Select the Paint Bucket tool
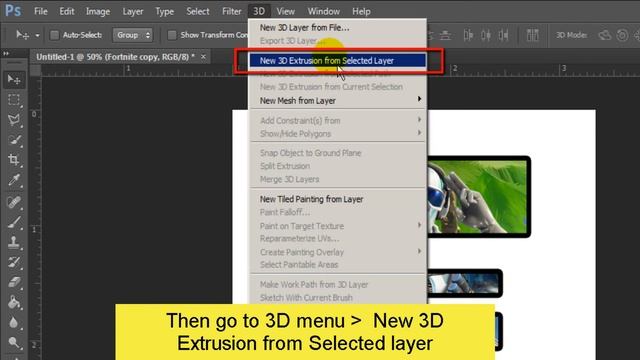This screenshot has height=360, width=640. point(14,302)
